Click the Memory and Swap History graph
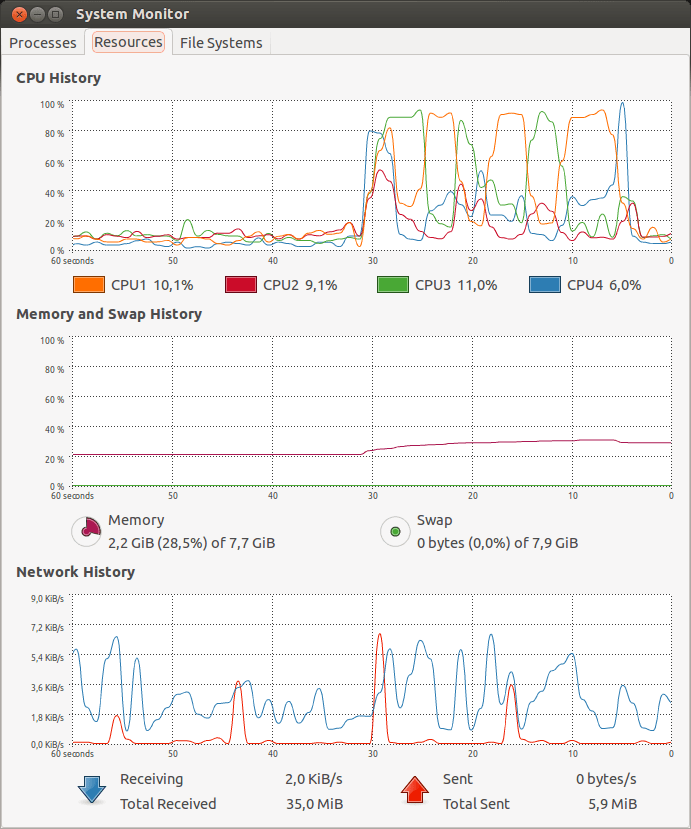This screenshot has width=691, height=829. point(370,412)
